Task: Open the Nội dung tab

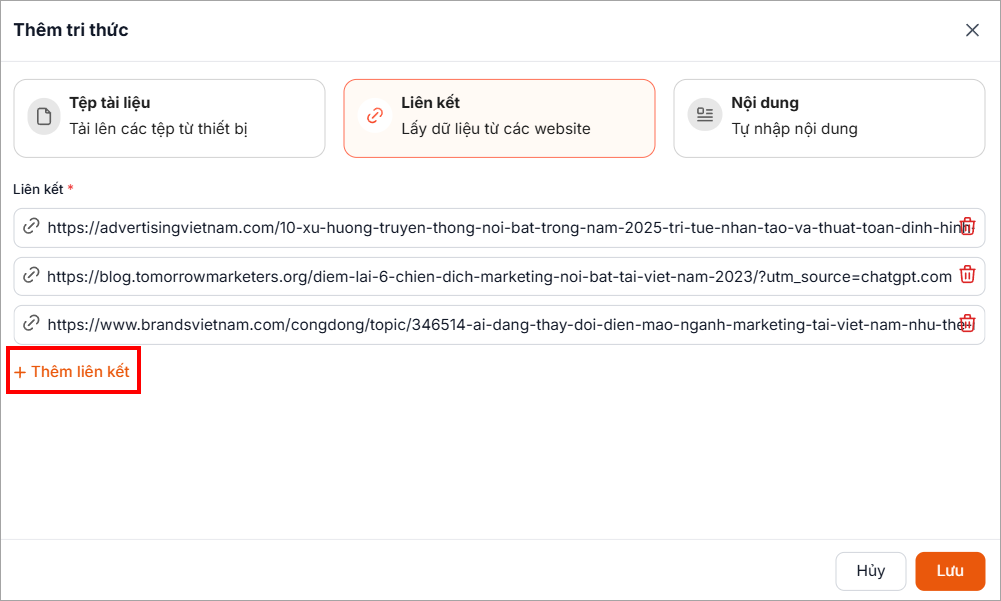Action: click(829, 118)
